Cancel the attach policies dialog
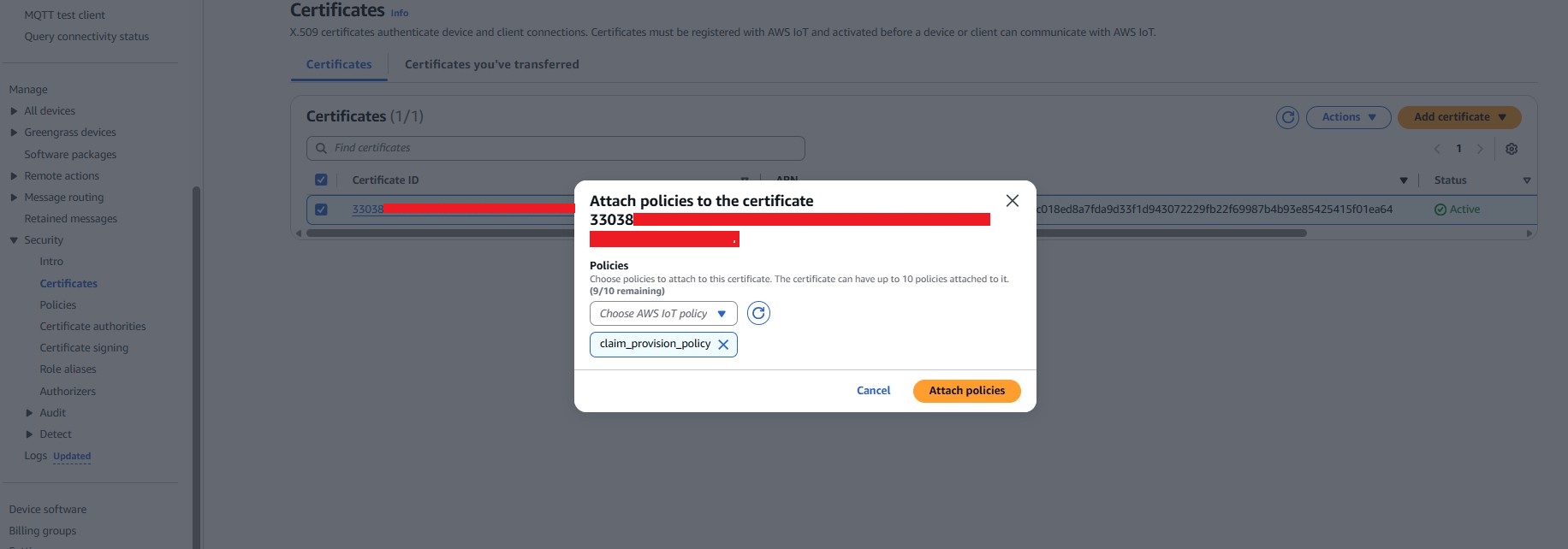 point(873,391)
